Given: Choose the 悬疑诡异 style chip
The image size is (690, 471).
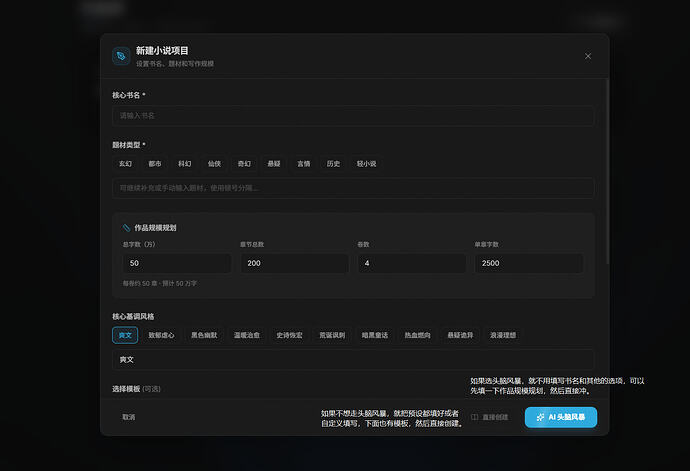Looking at the screenshot, I should [x=460, y=335].
